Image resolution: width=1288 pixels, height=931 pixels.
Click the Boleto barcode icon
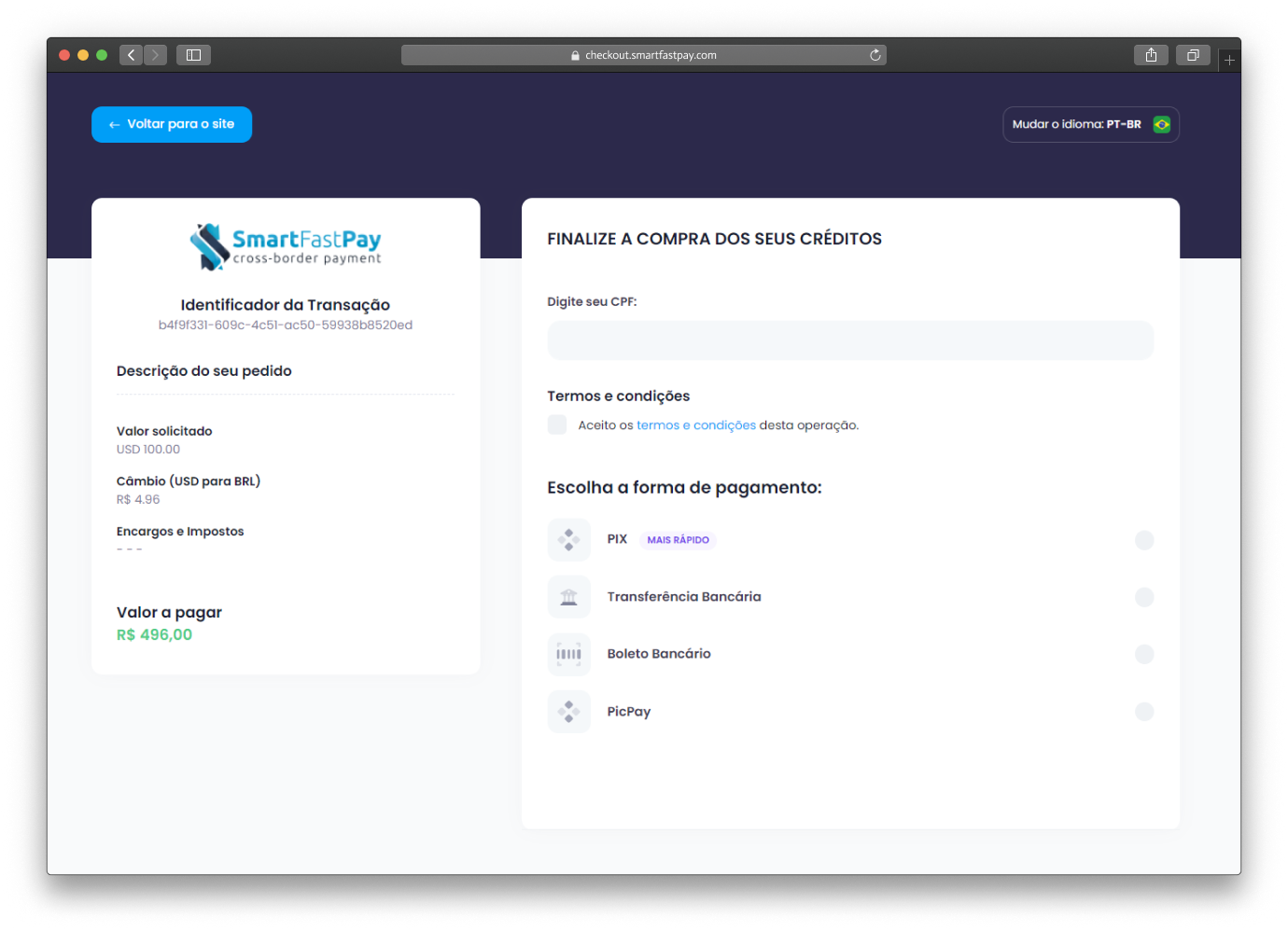pos(568,654)
